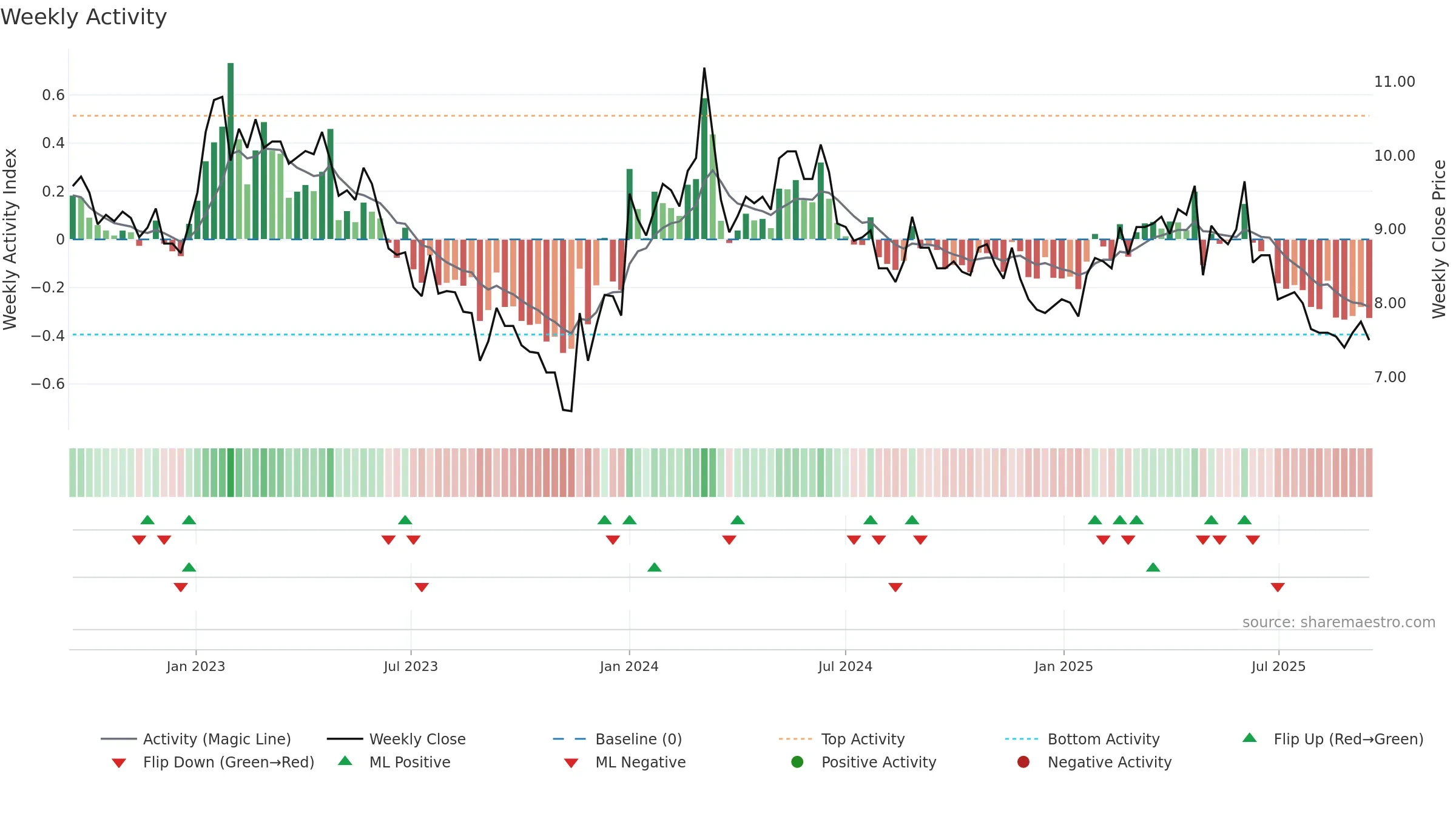
Task: Click the black Weekly Close legend line sample
Action: pos(345,739)
